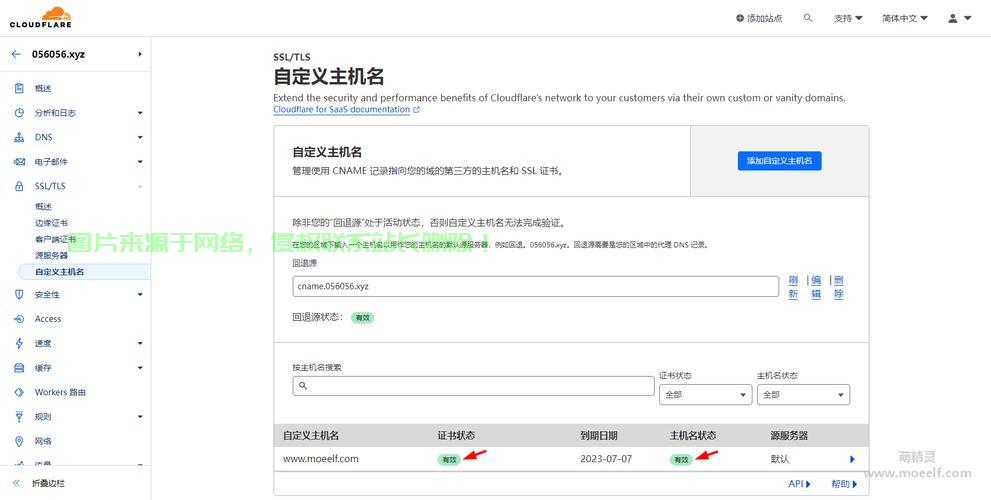Click the 概述 clipboard icon in sidebar
The image size is (991, 500).
[x=19, y=88]
